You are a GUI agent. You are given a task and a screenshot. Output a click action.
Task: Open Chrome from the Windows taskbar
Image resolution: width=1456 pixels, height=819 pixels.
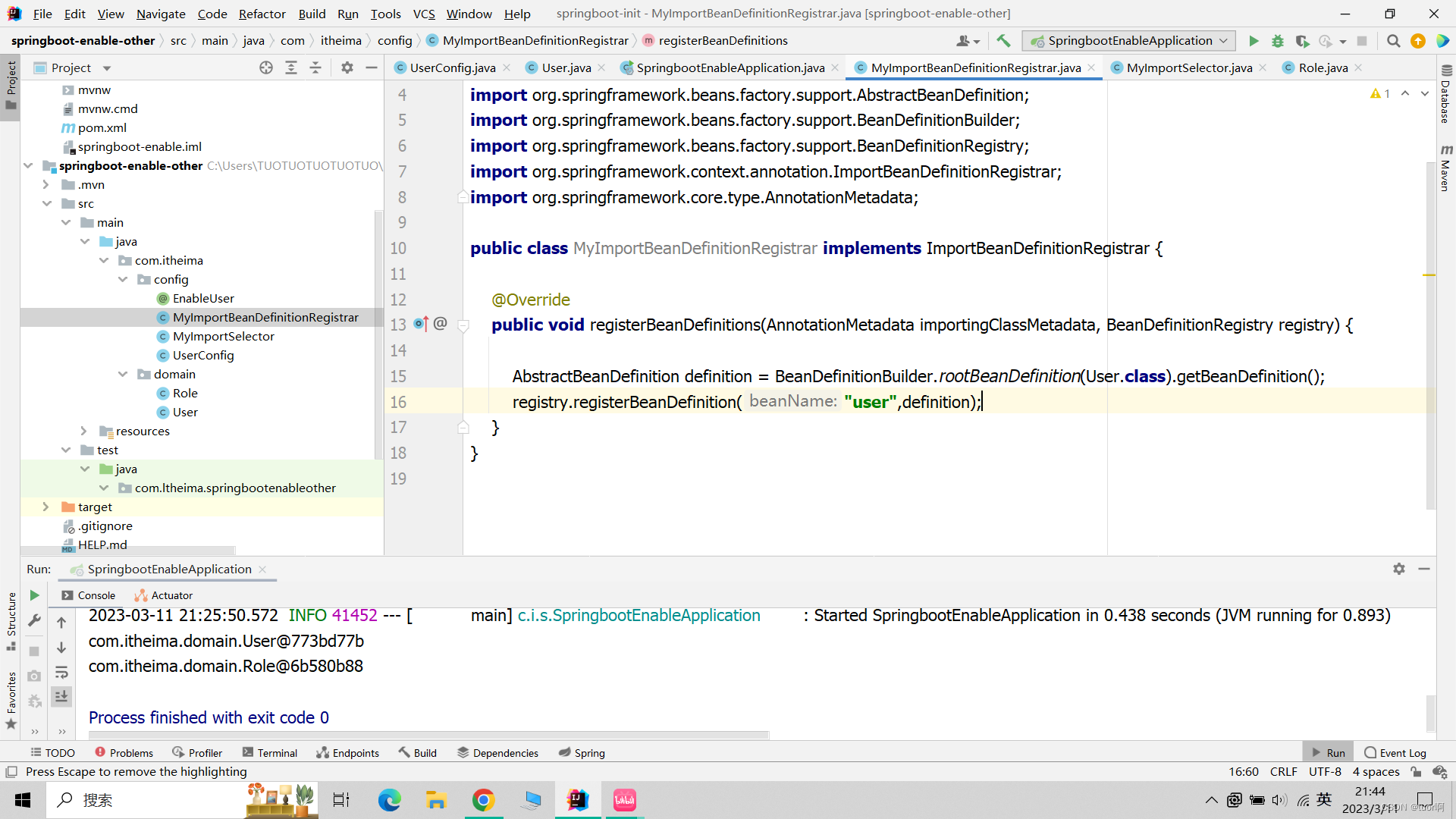(483, 800)
